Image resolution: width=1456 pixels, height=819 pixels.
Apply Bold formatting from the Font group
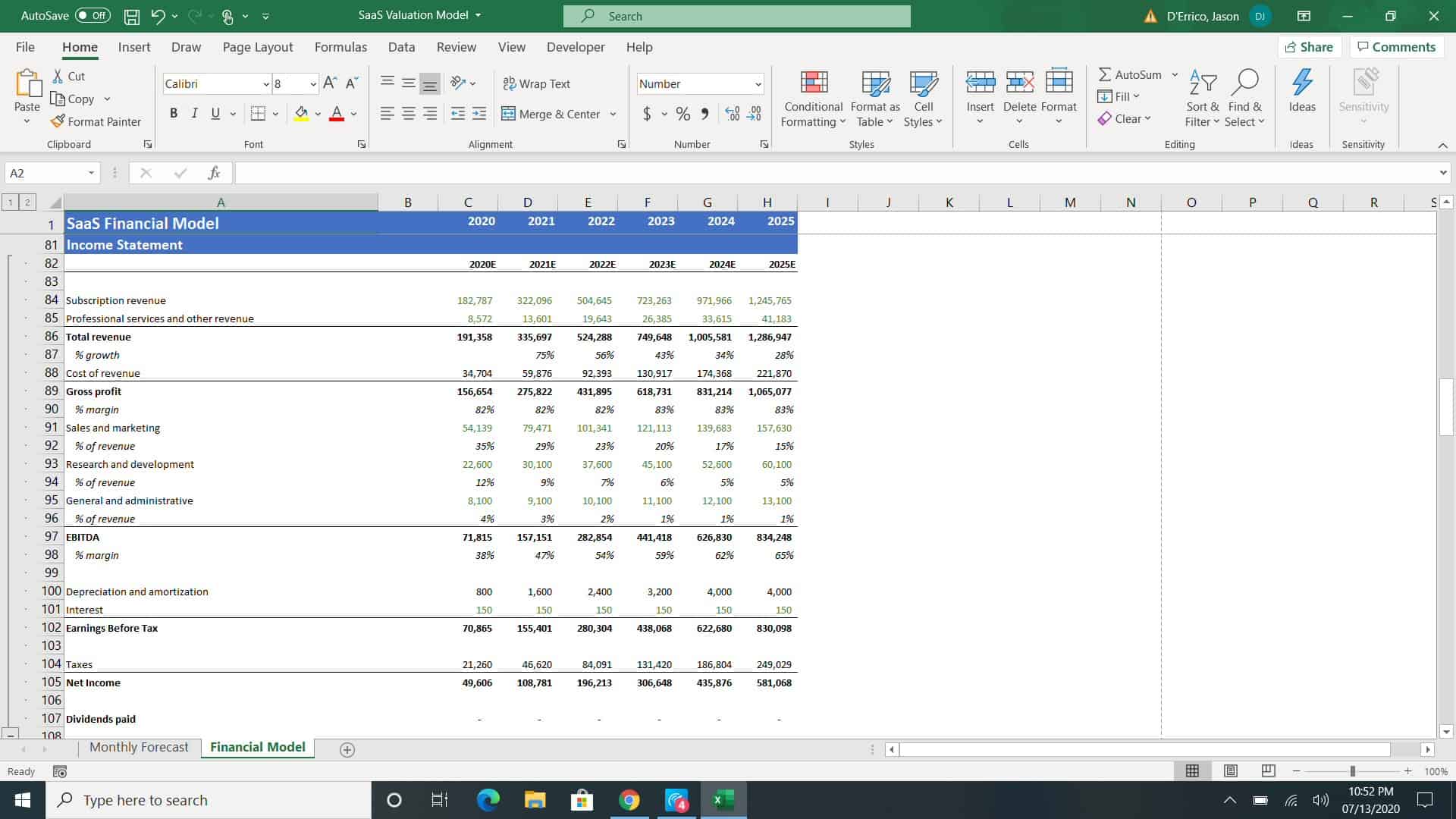pos(174,114)
